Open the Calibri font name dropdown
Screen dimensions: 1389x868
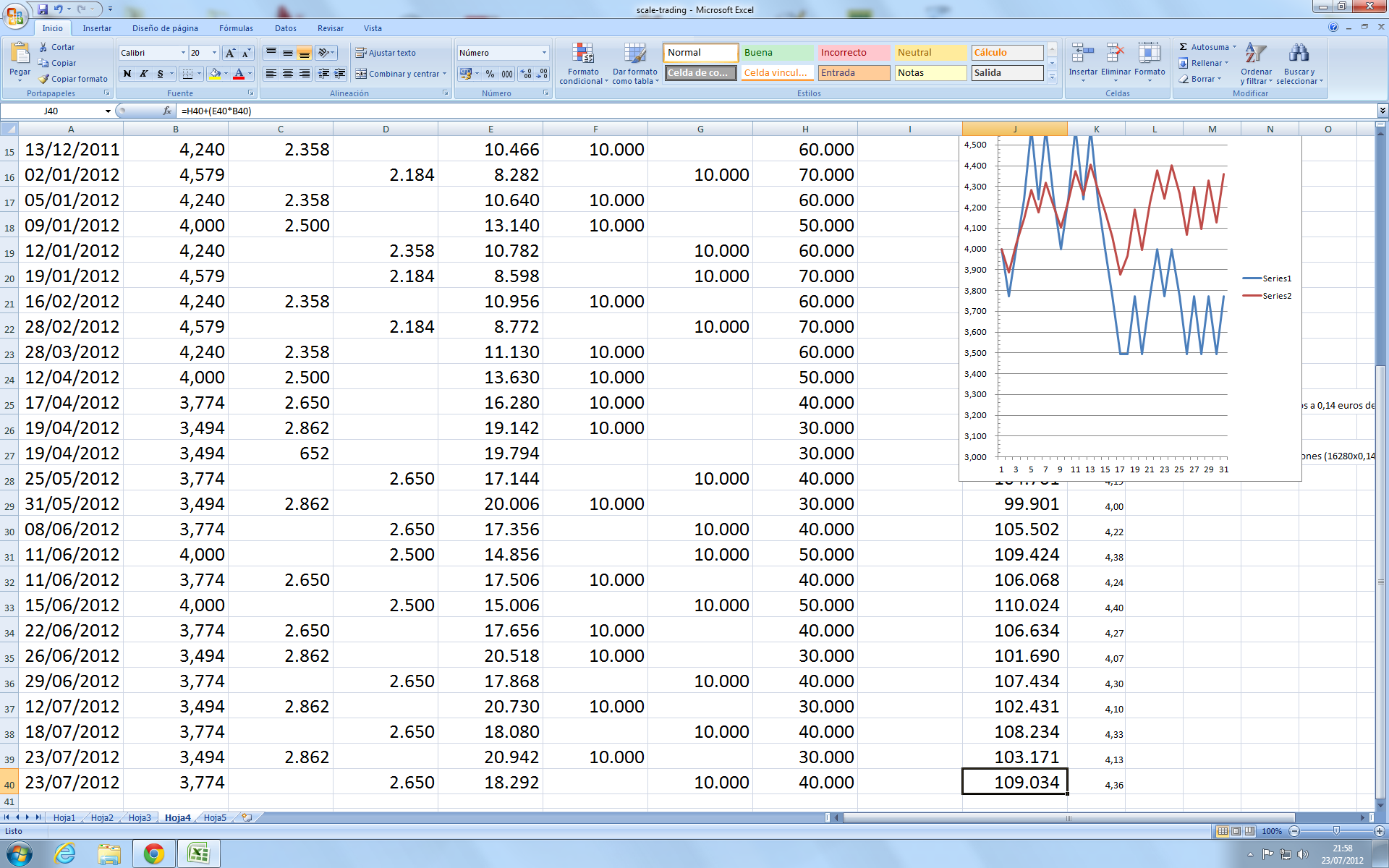click(x=183, y=53)
